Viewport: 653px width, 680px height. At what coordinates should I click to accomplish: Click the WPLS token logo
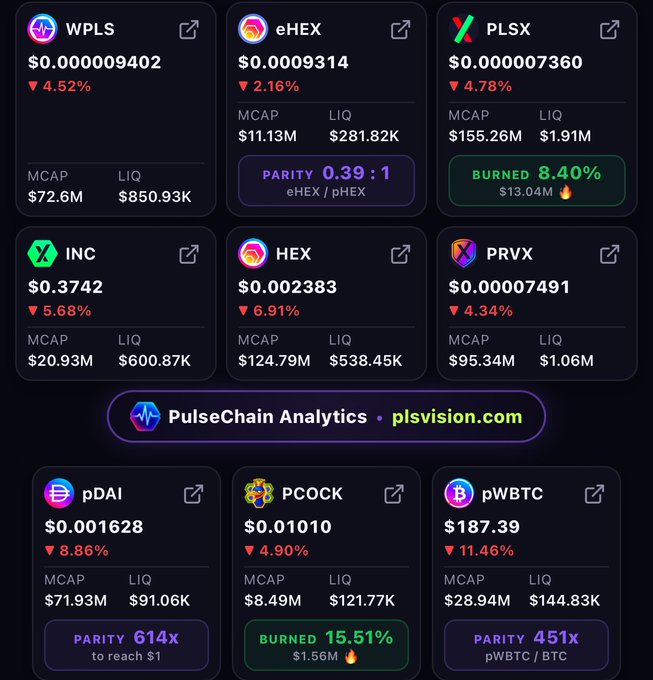click(x=42, y=29)
